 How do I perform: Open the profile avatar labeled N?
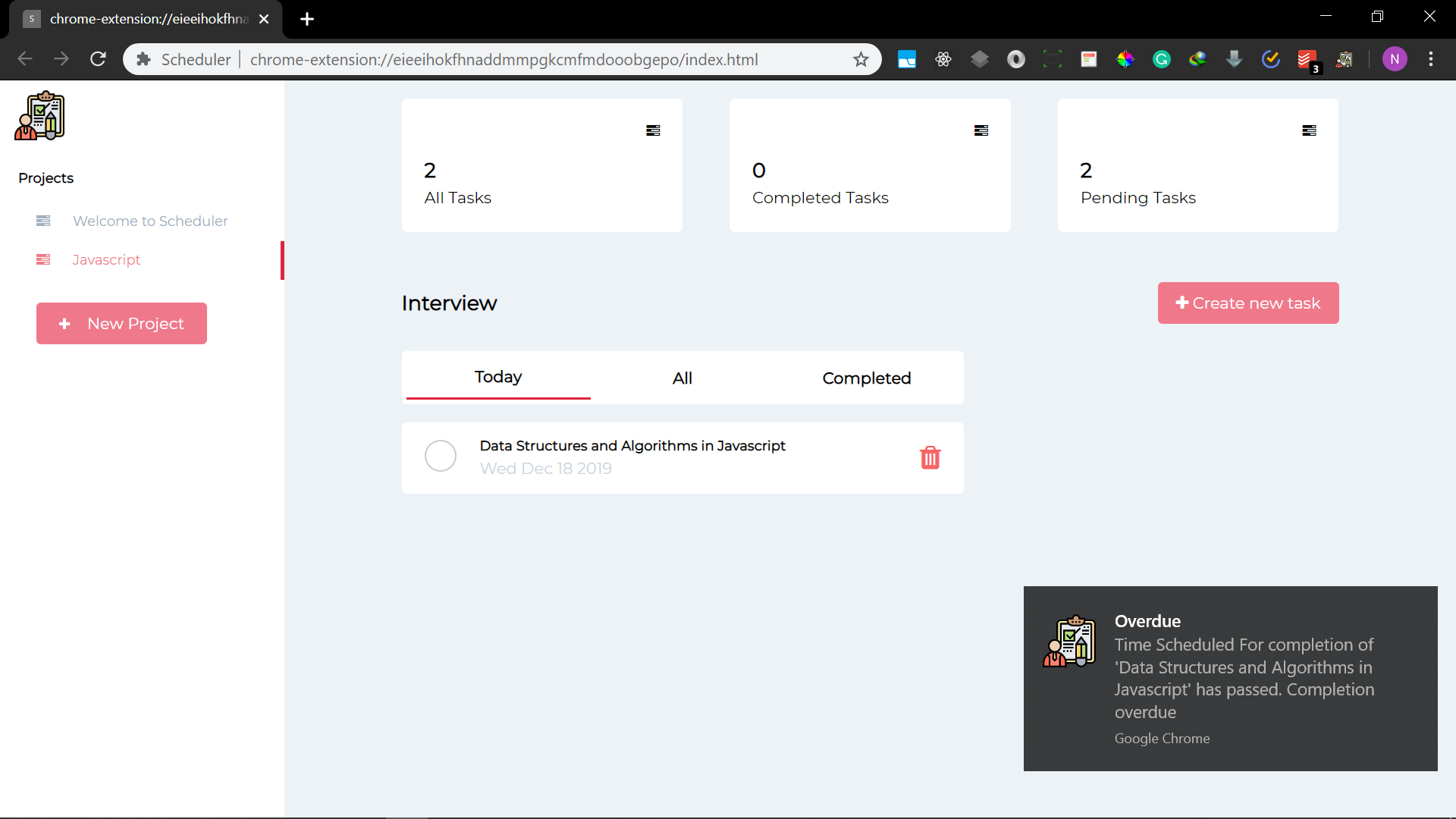(x=1395, y=59)
